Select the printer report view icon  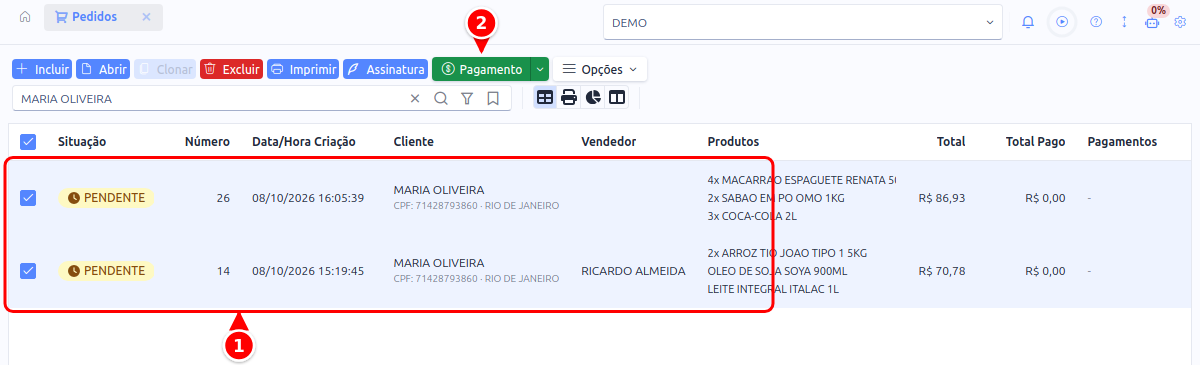coord(569,98)
